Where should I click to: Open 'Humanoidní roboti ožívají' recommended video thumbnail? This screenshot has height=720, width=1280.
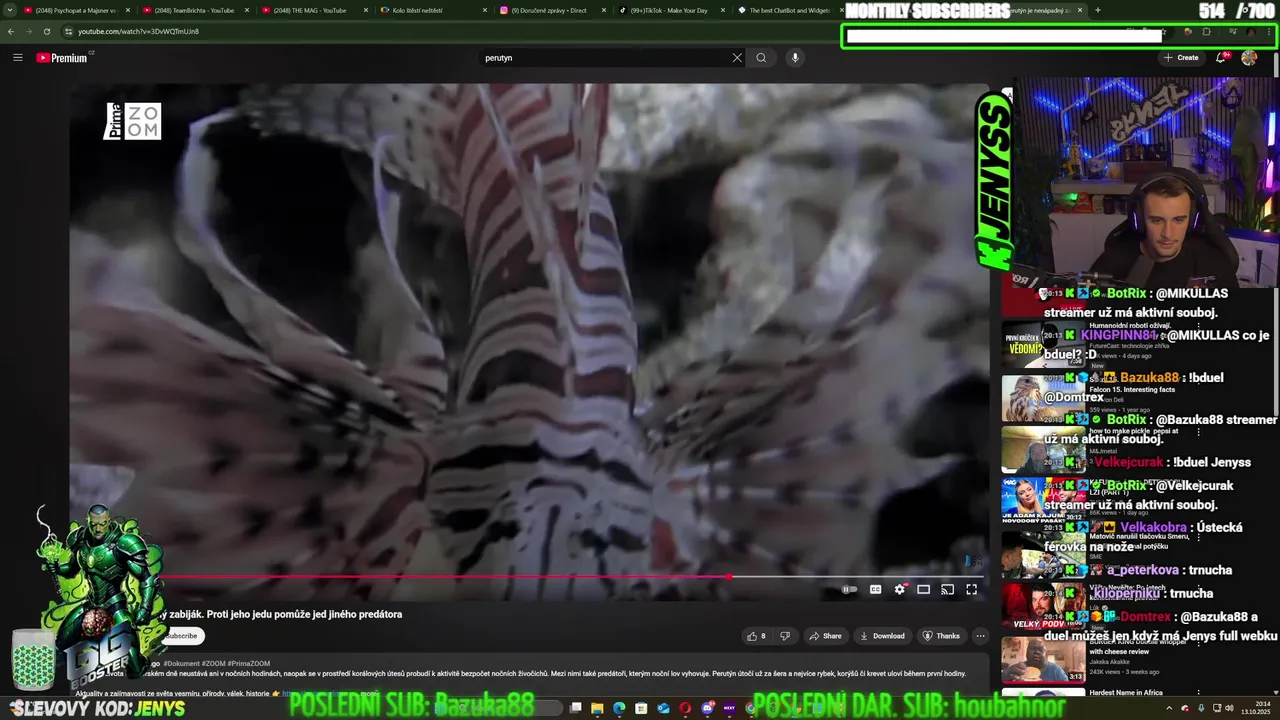[1044, 345]
